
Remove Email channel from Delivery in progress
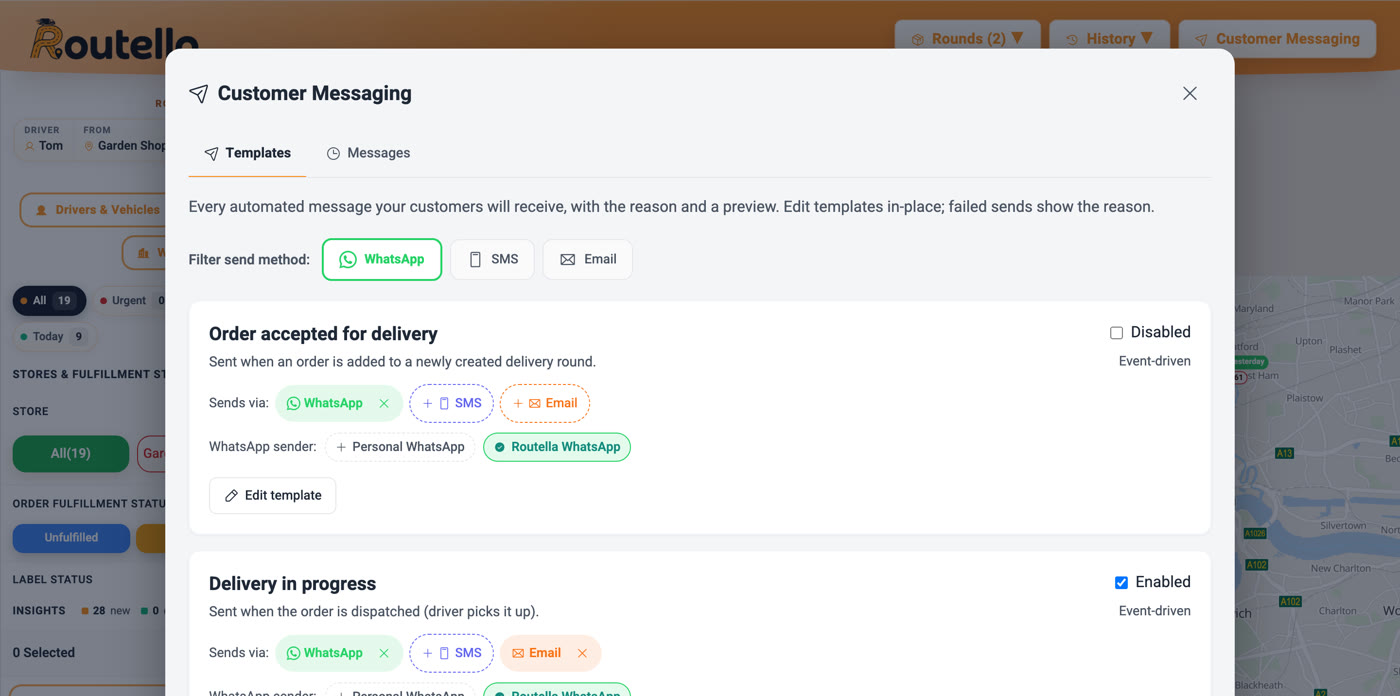pos(582,653)
